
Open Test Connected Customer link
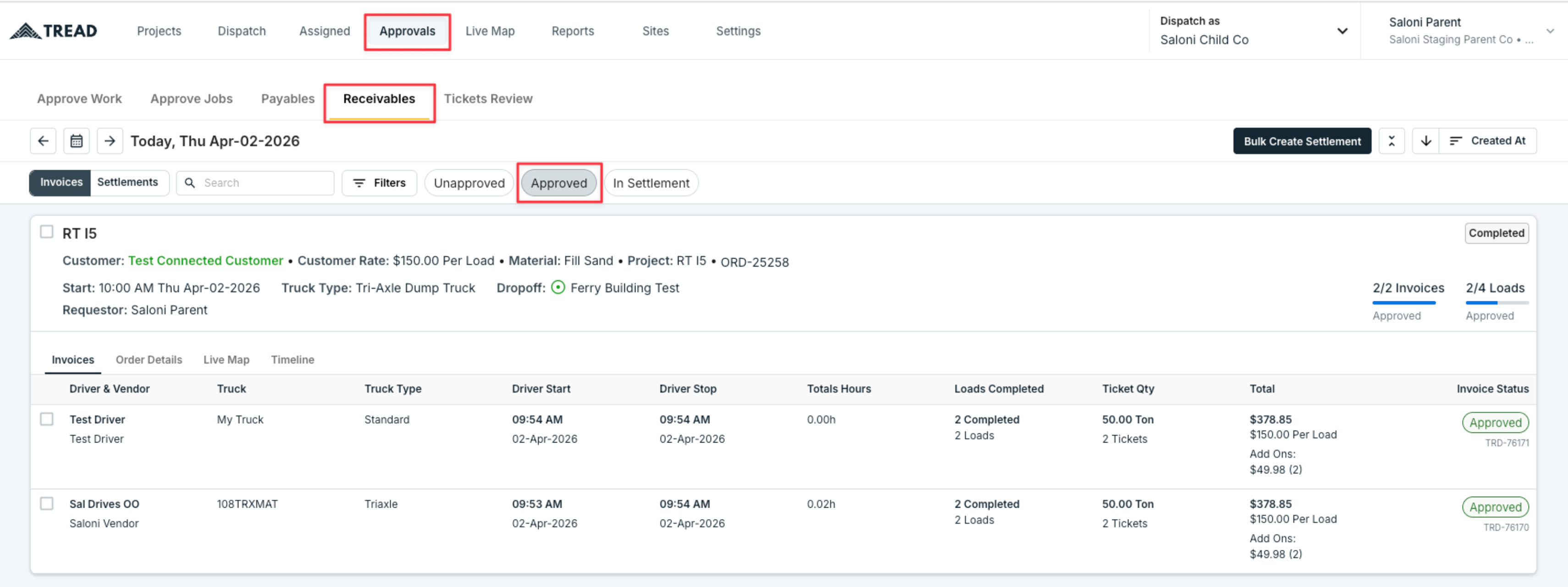point(206,260)
